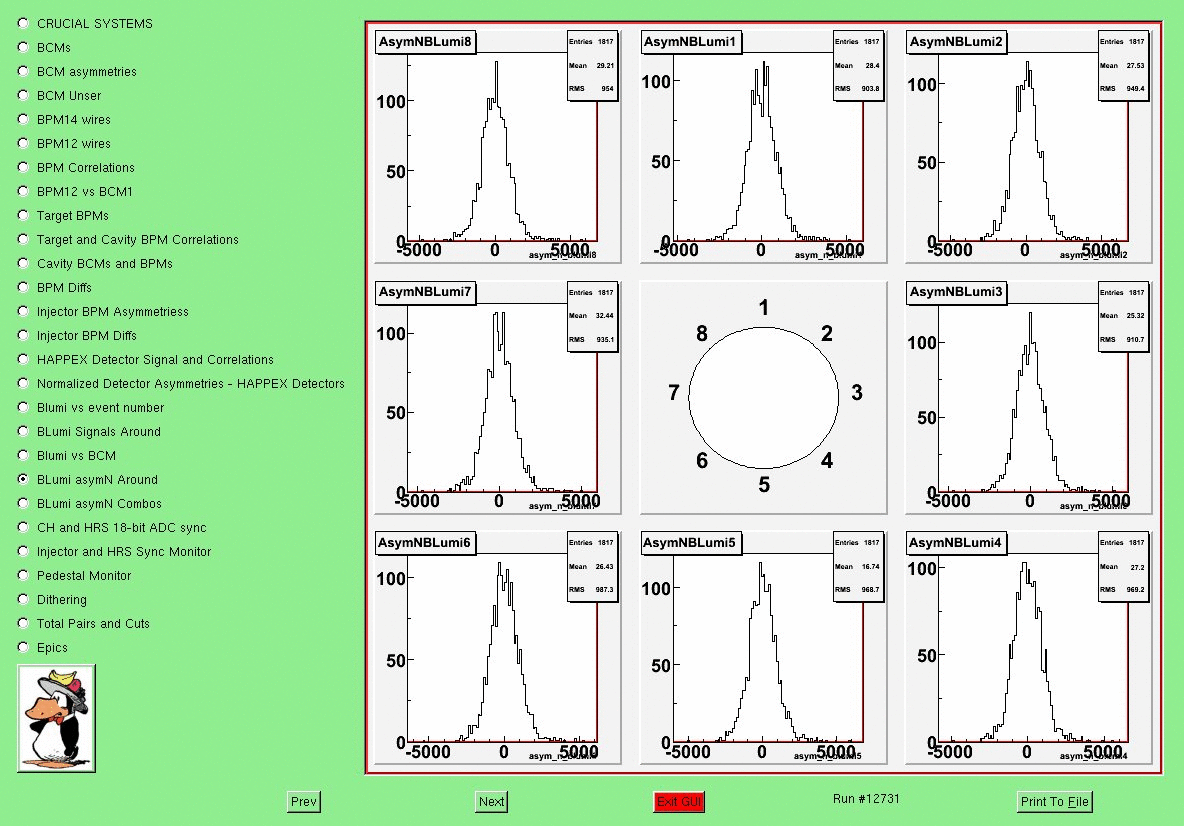The width and height of the screenshot is (1184, 826).
Task: Choose Total Pairs and Cuts
Action: (23, 624)
